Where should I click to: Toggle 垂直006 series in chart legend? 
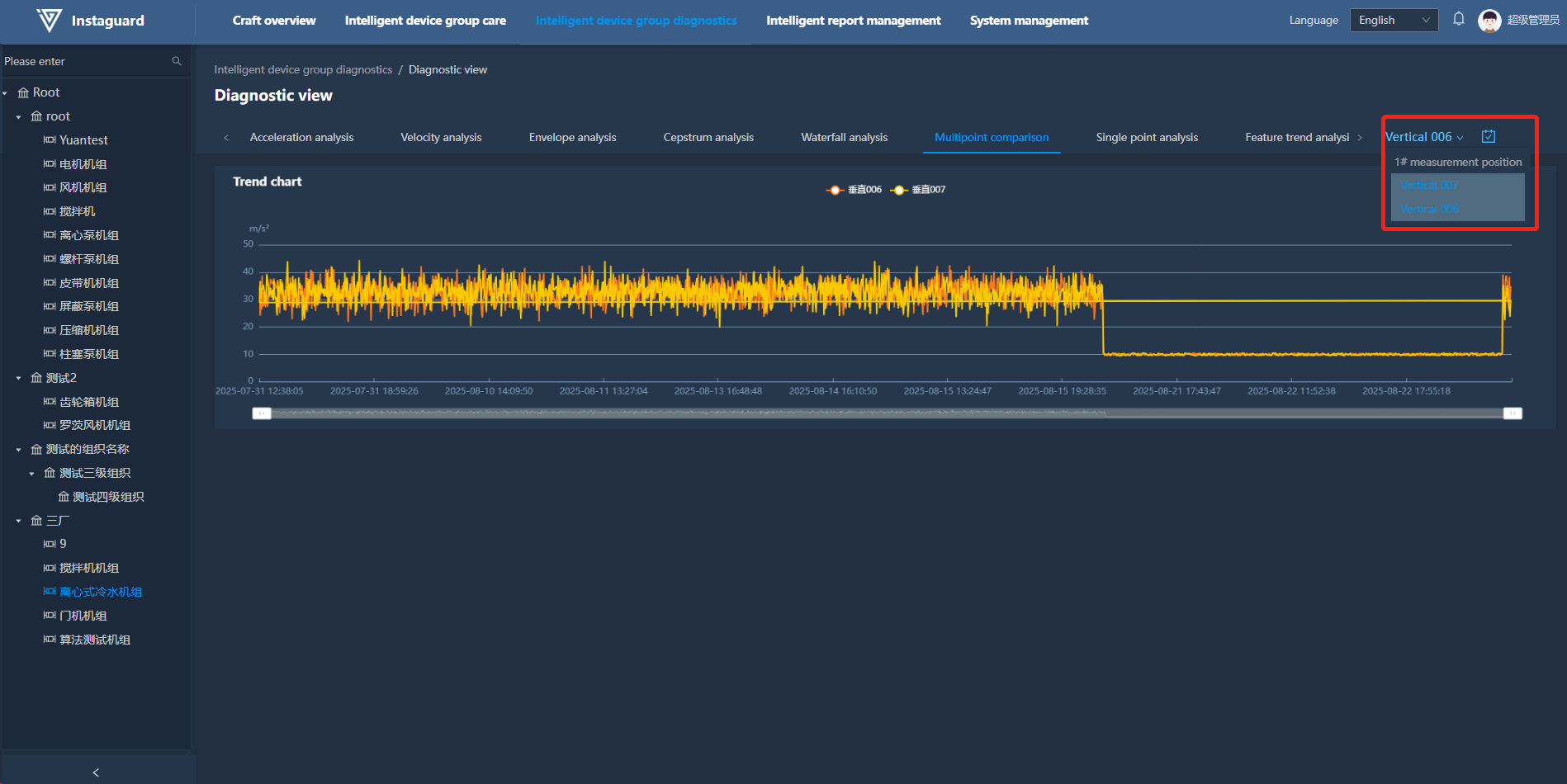pos(855,190)
